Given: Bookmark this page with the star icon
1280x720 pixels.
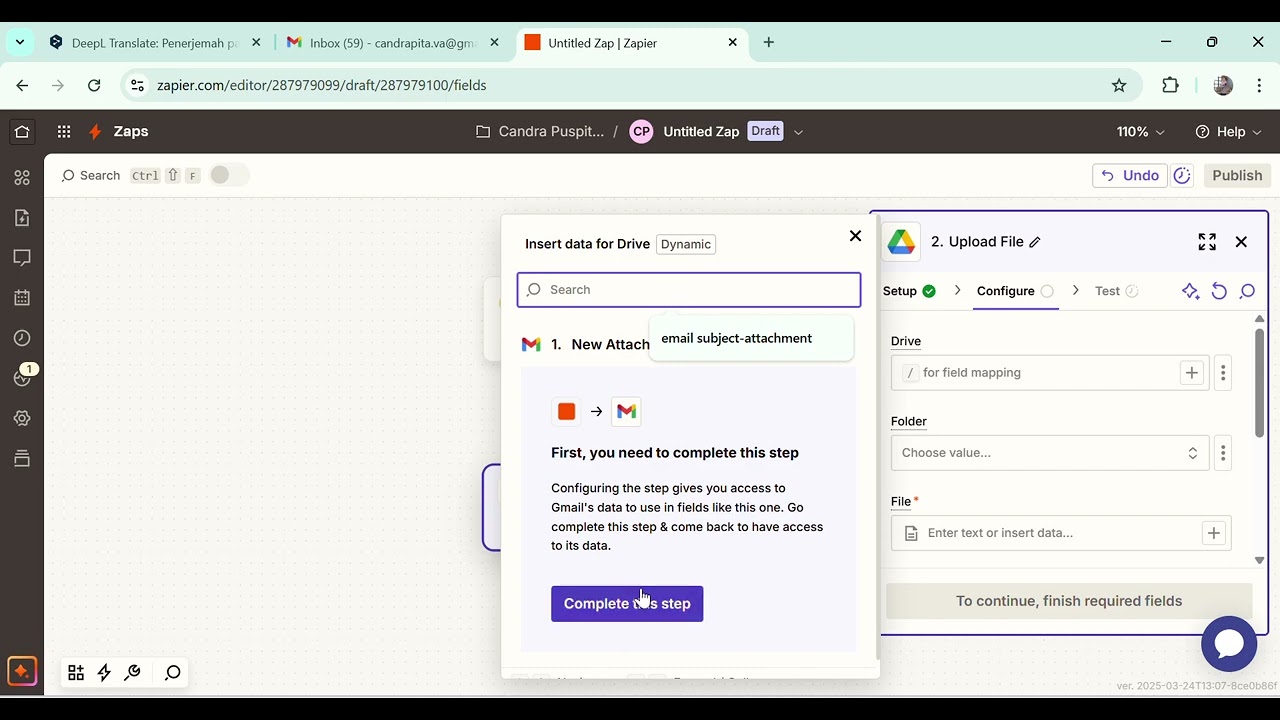Looking at the screenshot, I should coord(1119,85).
